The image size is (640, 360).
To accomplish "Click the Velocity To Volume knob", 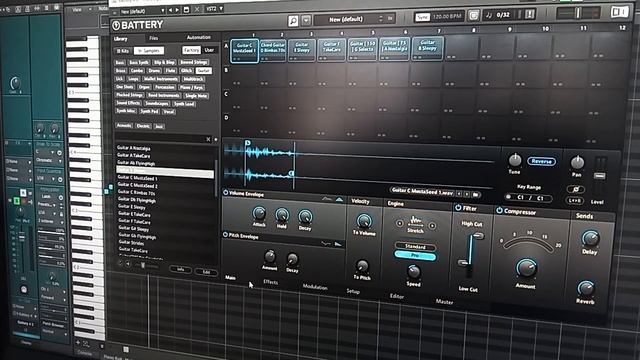I will click(363, 221).
